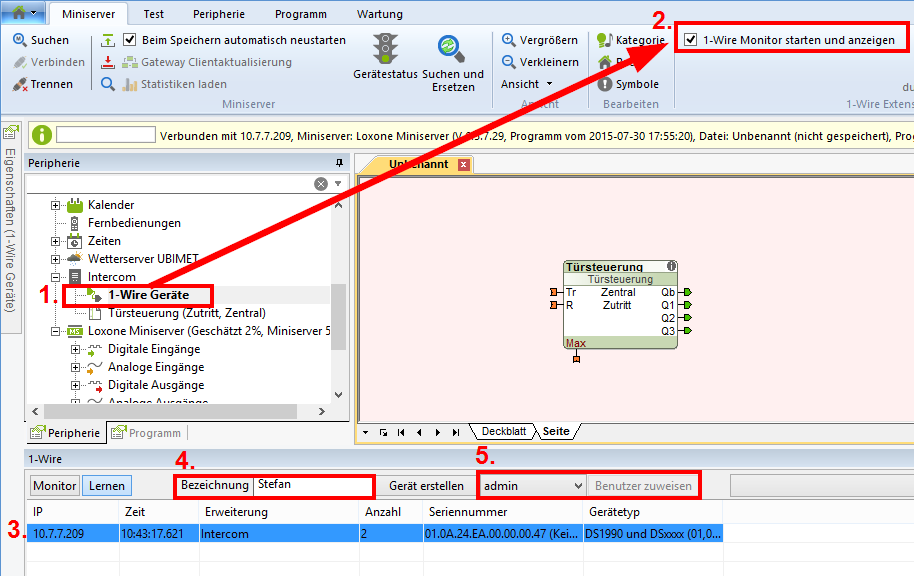Click the Trennen disconnect icon
The height and width of the screenshot is (576, 914).
pos(19,84)
